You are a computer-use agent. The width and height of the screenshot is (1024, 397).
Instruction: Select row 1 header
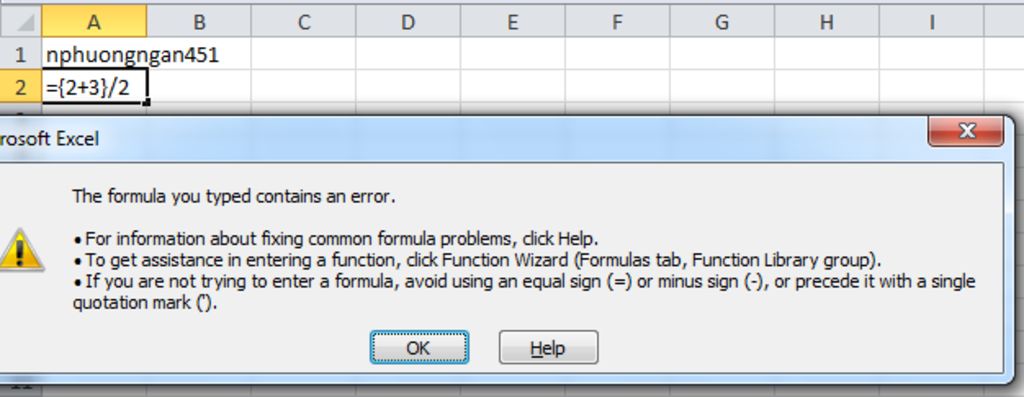pos(20,54)
